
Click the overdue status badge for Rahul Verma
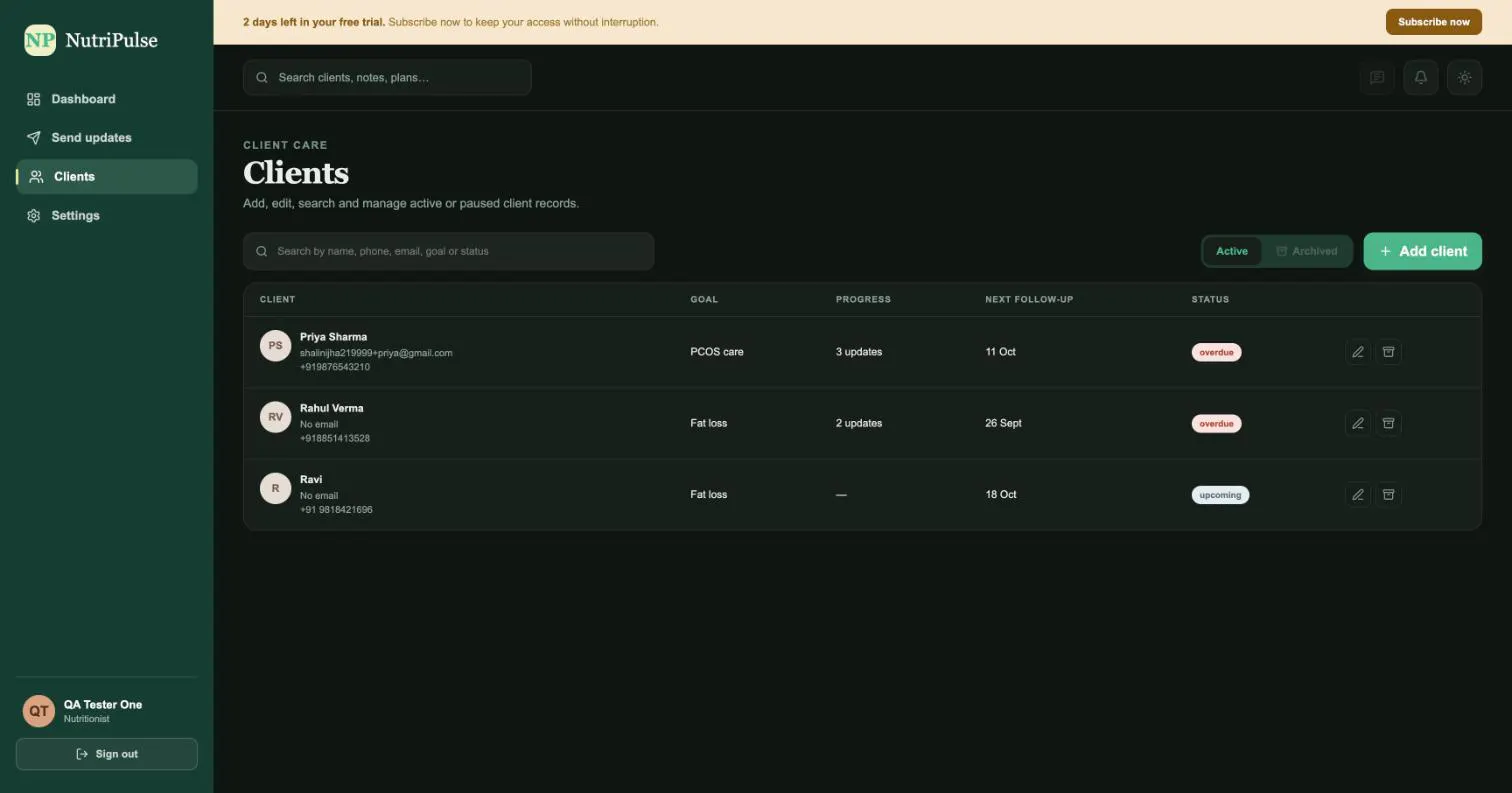click(x=1216, y=423)
